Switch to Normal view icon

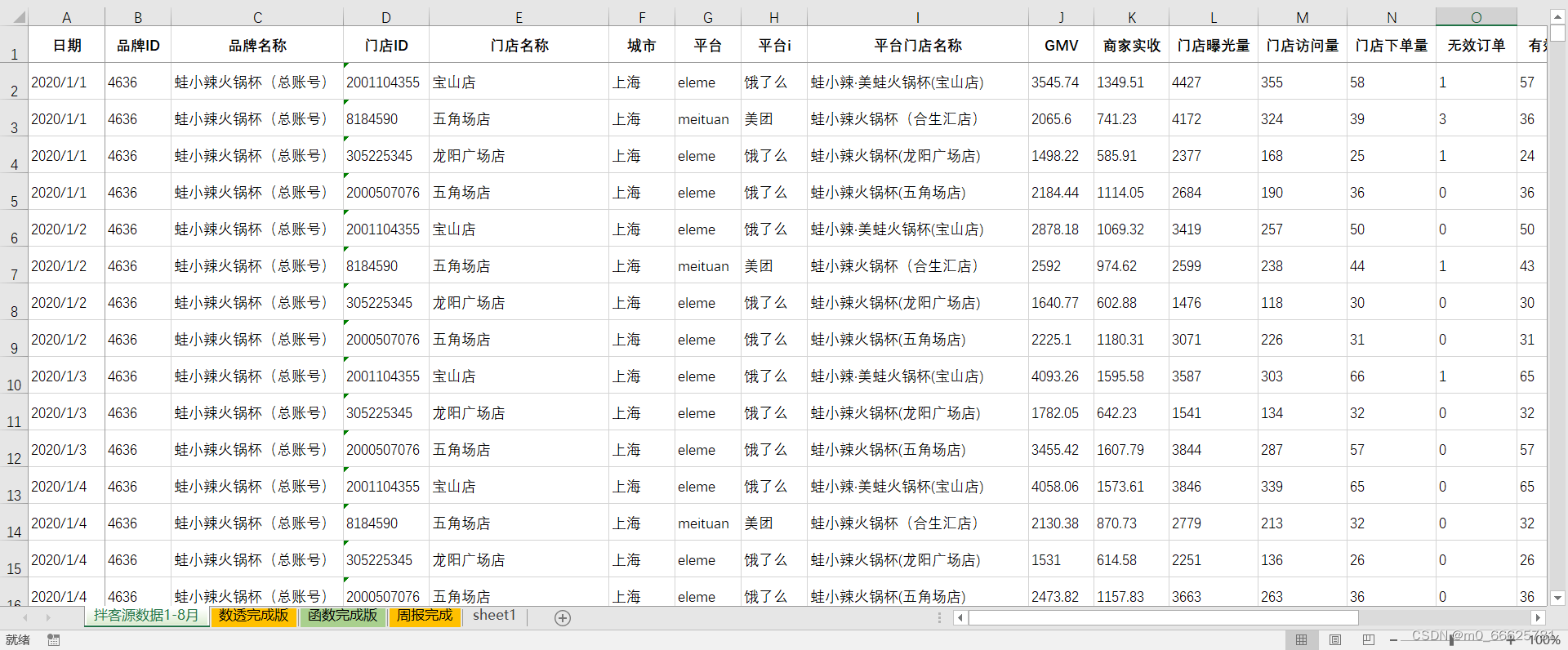pos(1302,640)
